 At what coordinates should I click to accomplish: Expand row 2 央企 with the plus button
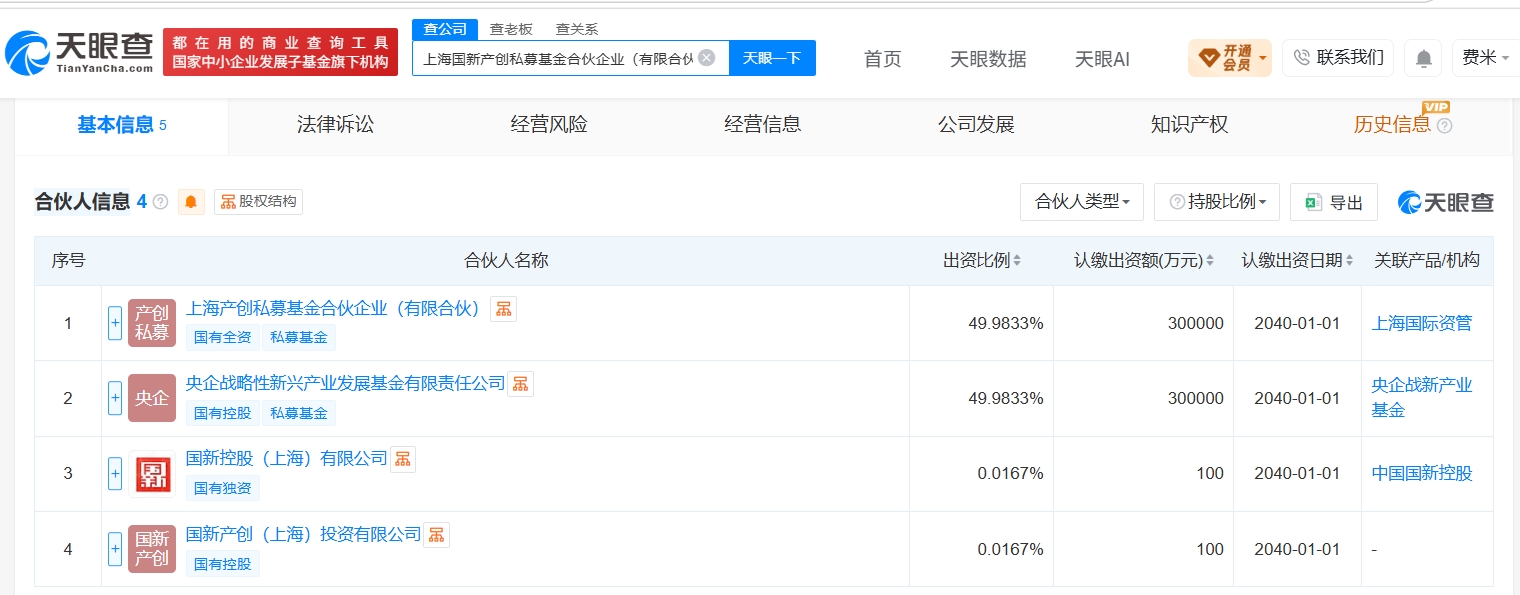115,398
